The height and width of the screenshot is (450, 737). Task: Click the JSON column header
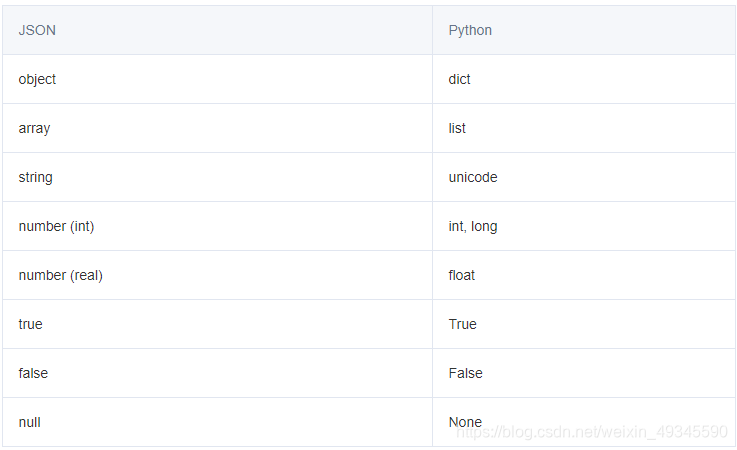click(x=37, y=30)
